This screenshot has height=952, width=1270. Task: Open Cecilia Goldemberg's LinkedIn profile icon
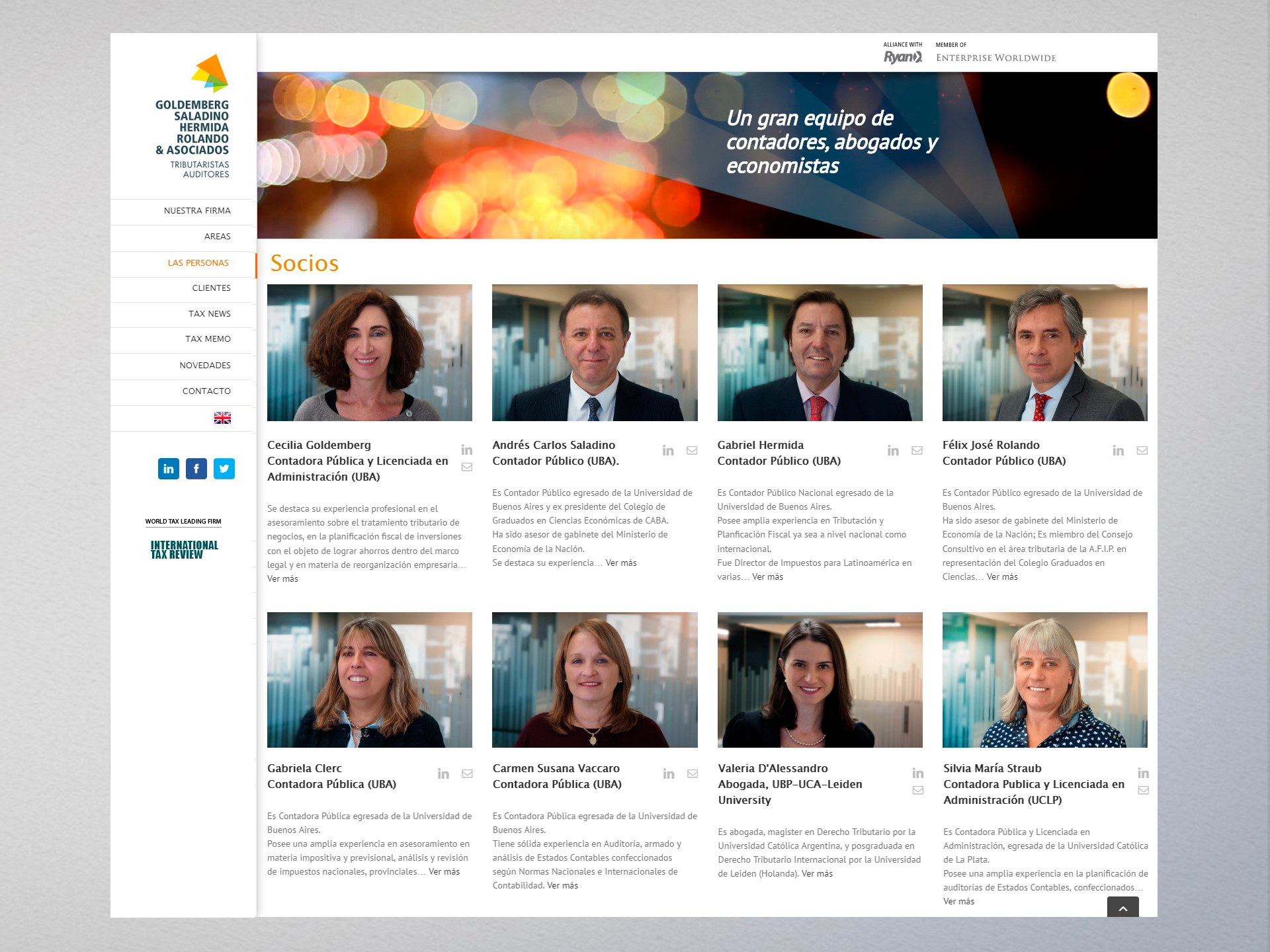click(467, 450)
